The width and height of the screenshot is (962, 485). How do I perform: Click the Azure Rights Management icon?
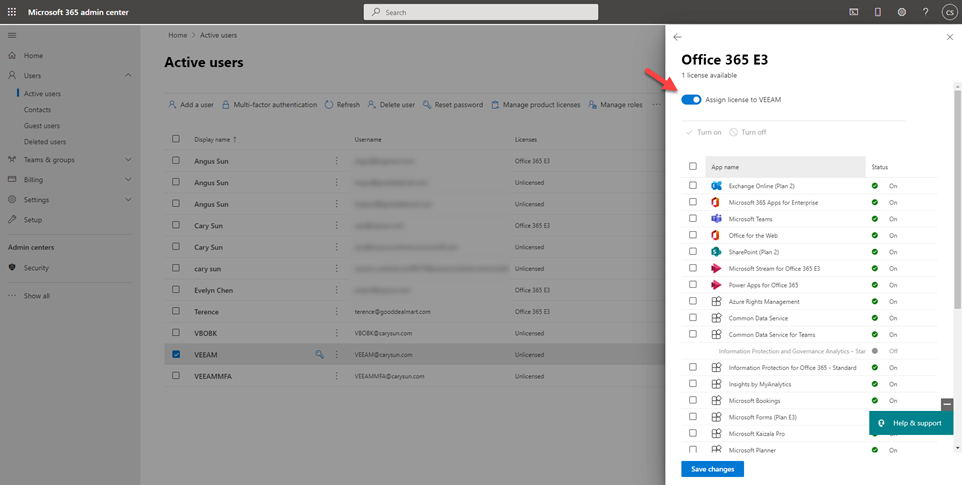(x=715, y=302)
